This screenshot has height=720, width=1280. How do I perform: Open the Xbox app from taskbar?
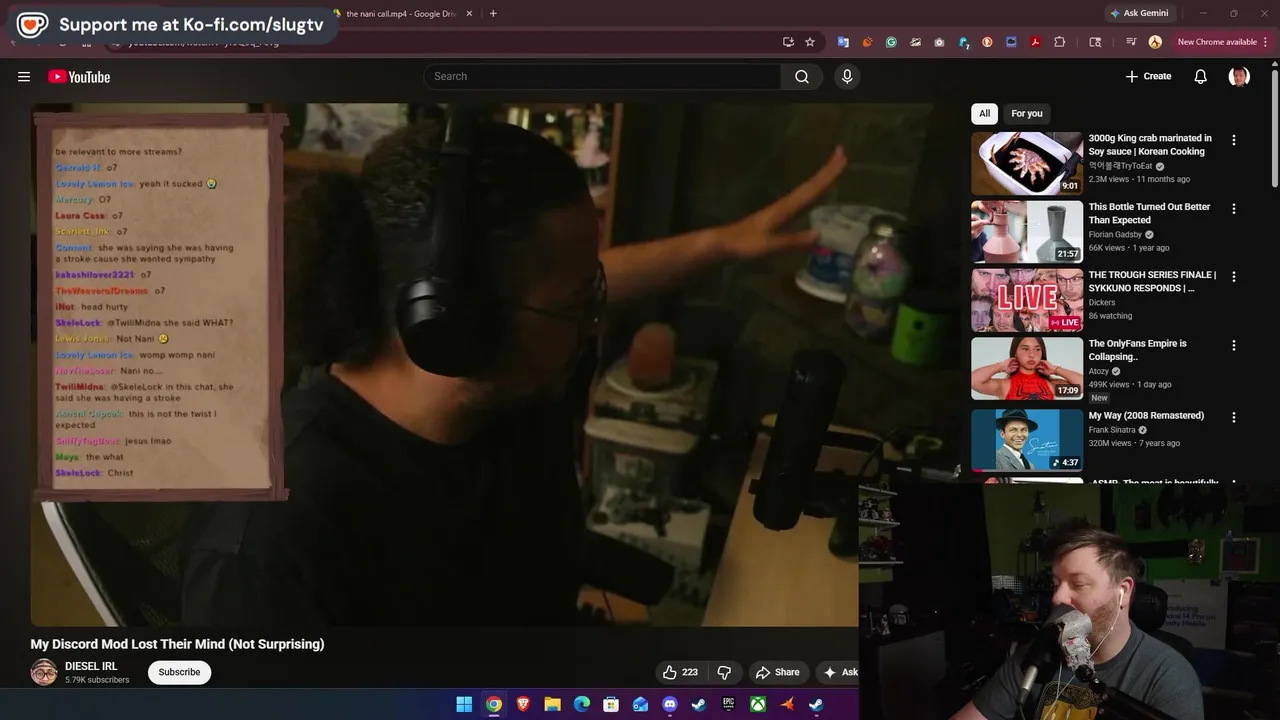coord(759,705)
